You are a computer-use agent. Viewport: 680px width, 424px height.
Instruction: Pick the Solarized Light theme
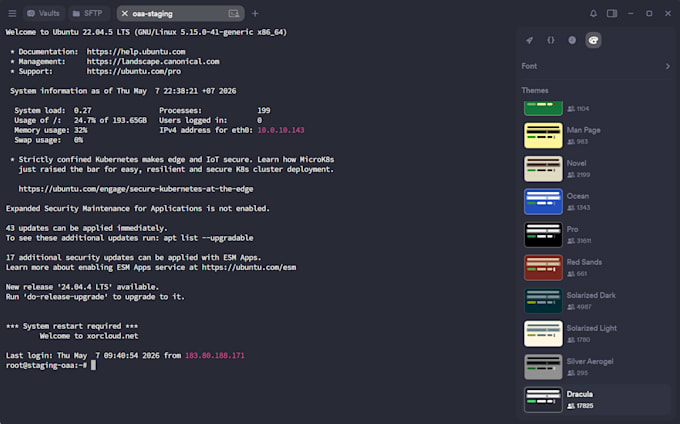coord(596,334)
